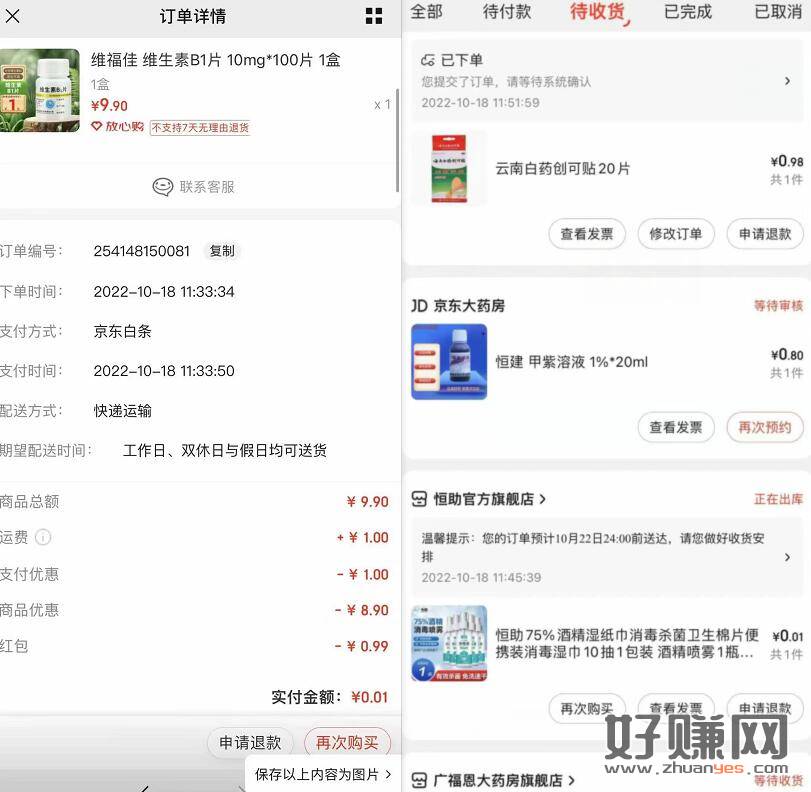
Task: Open the 云南白药创可贴 product thumbnail
Action: (x=449, y=168)
